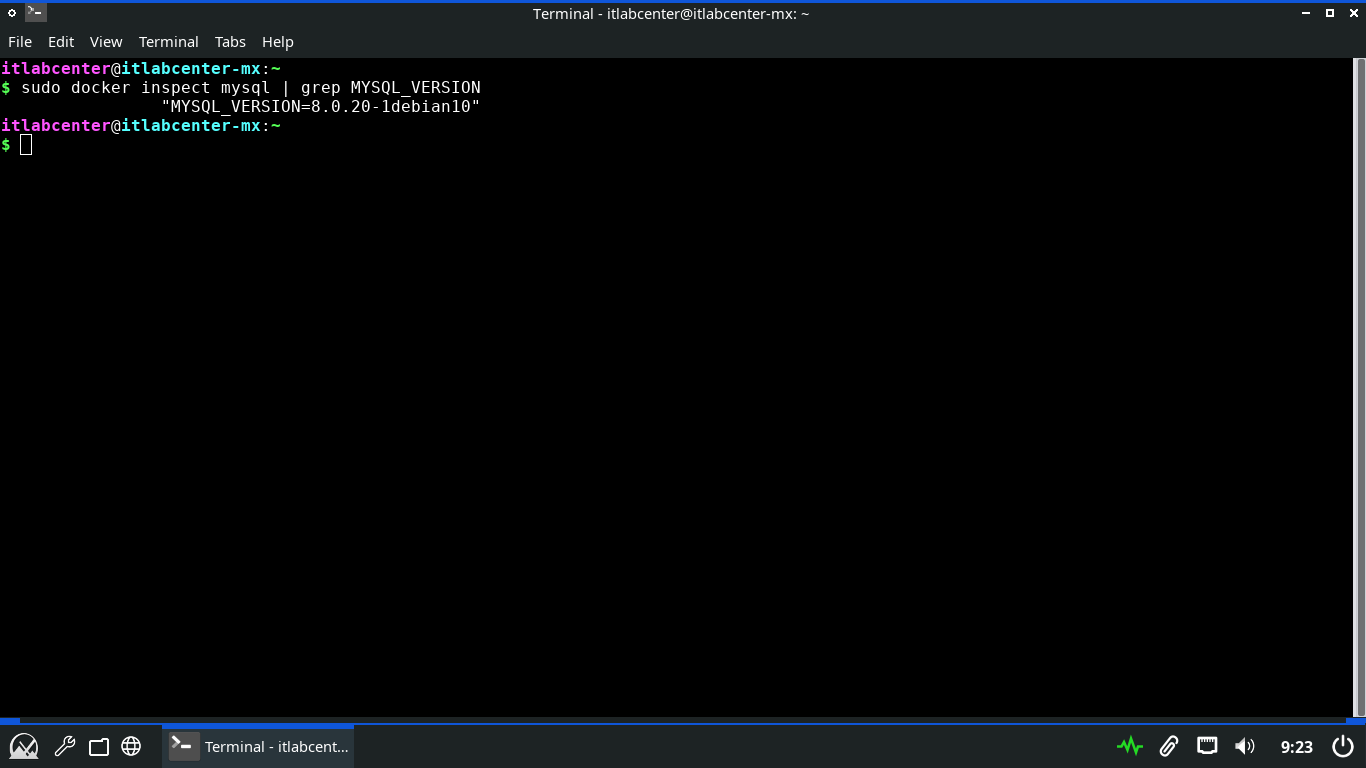Open the green system monitor tray icon
This screenshot has height=768, width=1366.
tap(1130, 746)
